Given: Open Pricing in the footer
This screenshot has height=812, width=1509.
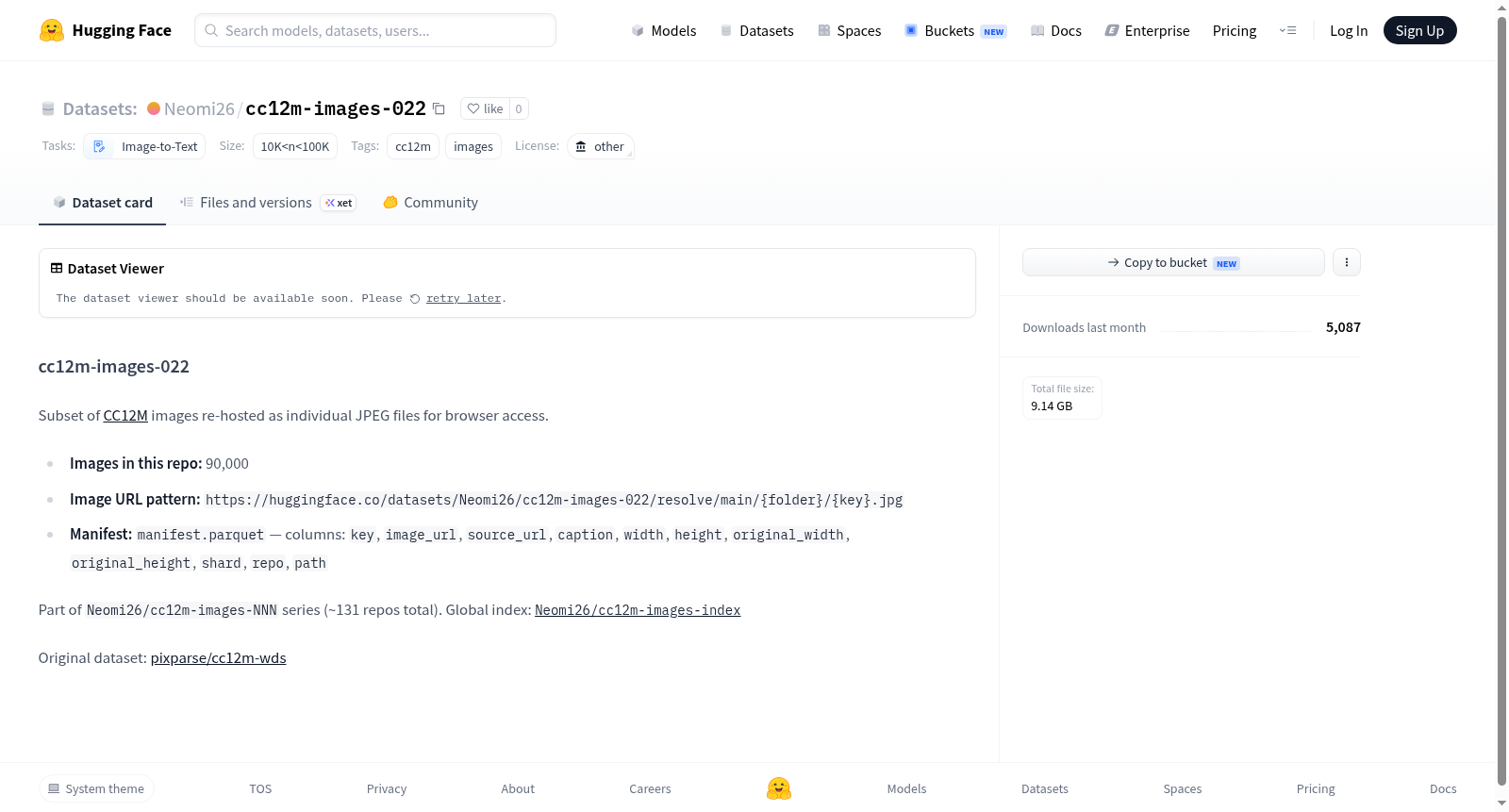Looking at the screenshot, I should pos(1316,788).
